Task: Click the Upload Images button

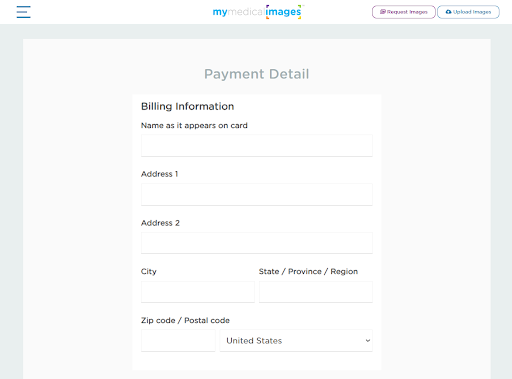Action: 468,12
